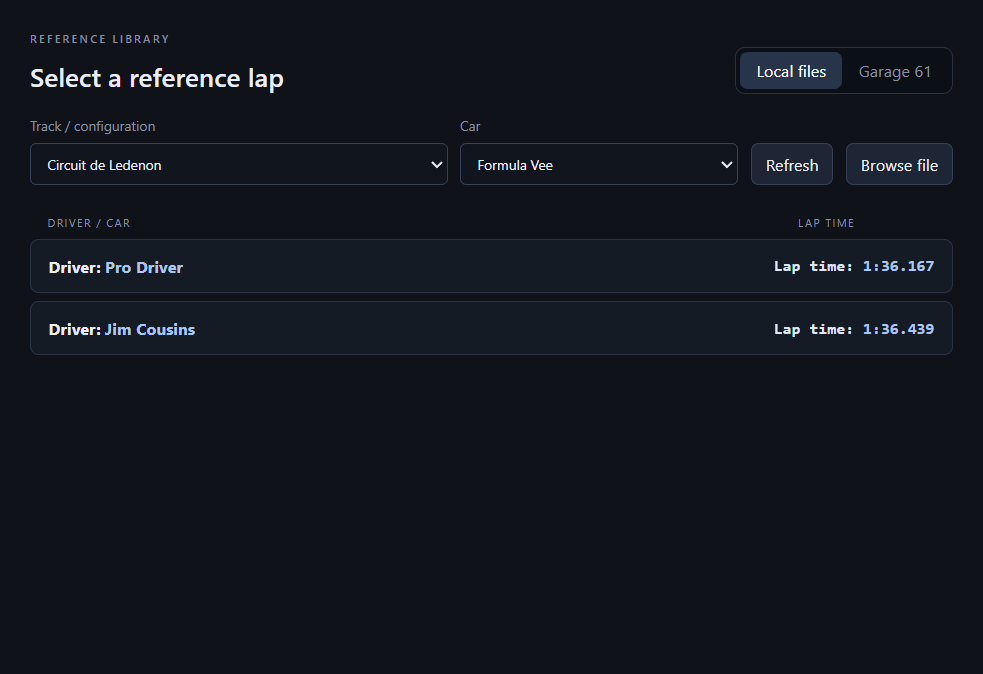Open the Car dropdown showing Formula Vee
The image size is (983, 674).
click(599, 164)
